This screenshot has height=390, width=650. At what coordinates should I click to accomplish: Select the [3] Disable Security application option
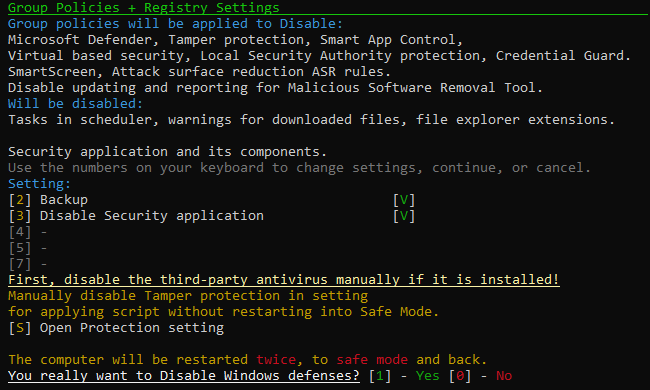click(x=136, y=216)
